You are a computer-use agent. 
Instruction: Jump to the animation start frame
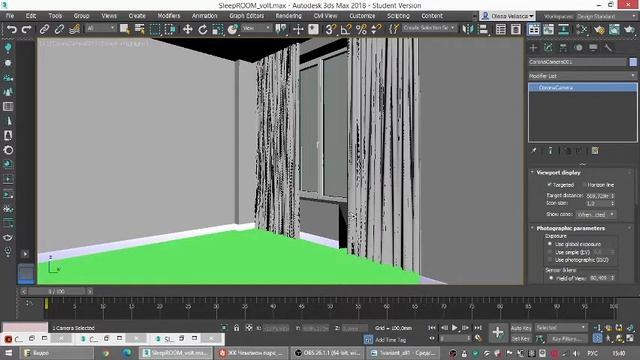[x=432, y=328]
